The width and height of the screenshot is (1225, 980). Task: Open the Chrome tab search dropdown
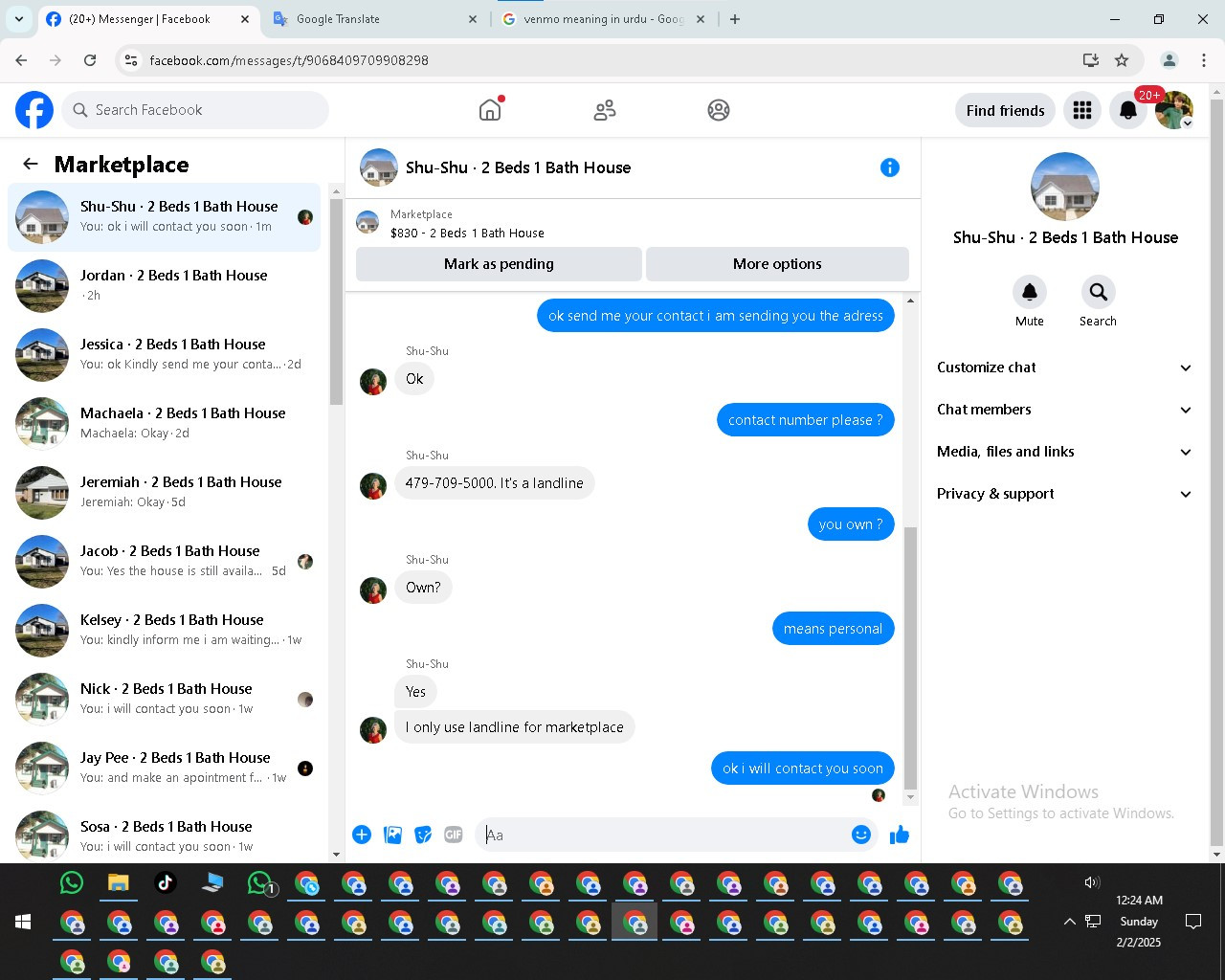19,19
